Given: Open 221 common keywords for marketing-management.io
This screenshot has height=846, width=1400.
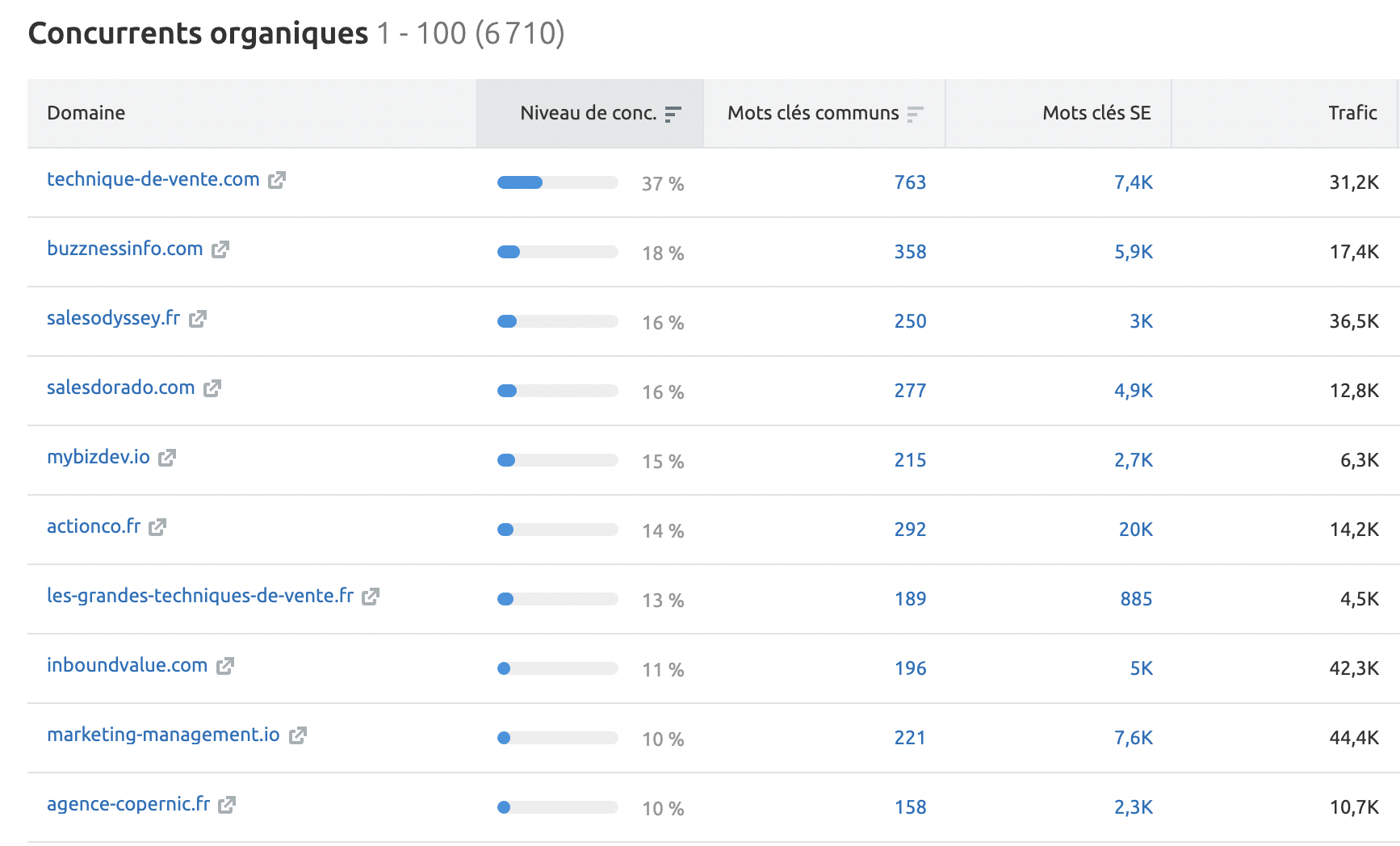Looking at the screenshot, I should point(910,738).
